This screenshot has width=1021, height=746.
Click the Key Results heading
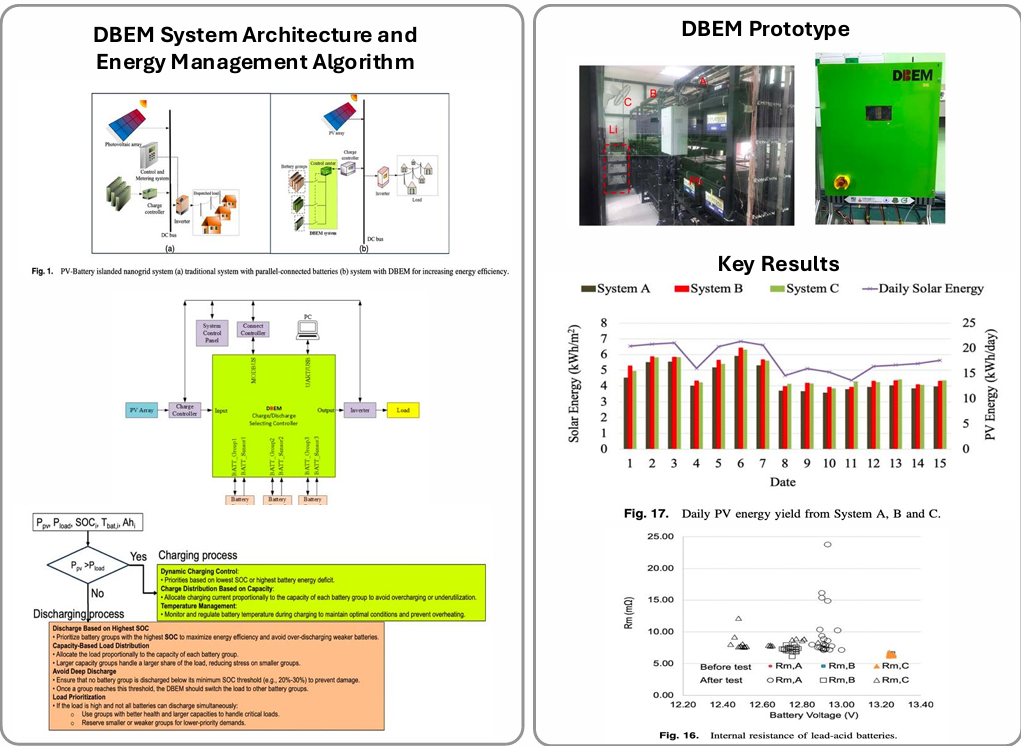pos(778,264)
